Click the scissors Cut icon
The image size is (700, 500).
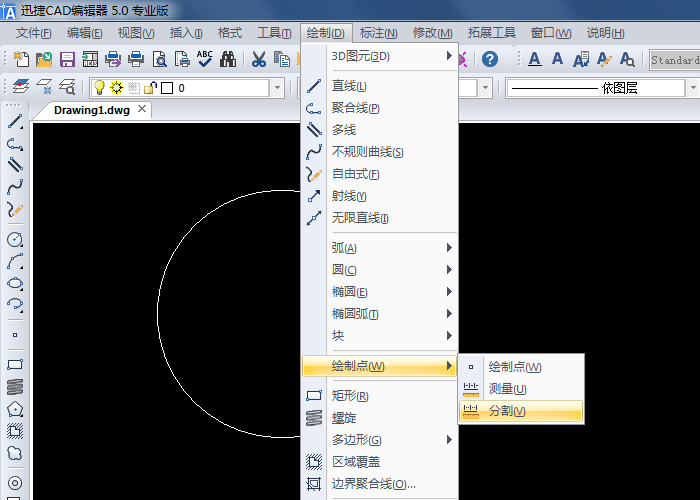258,59
